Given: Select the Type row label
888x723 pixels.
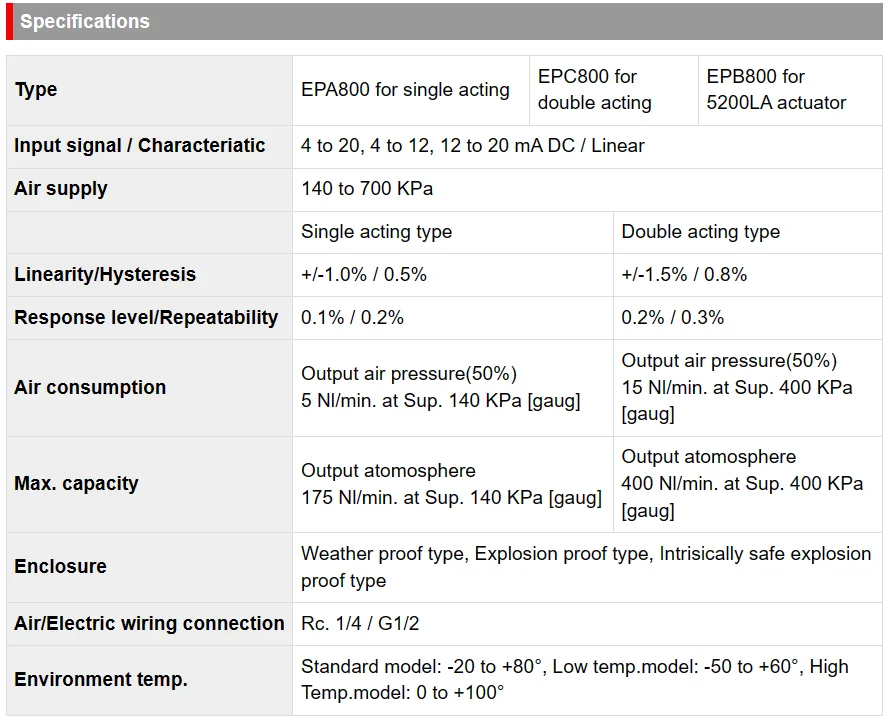Looking at the screenshot, I should (36, 90).
